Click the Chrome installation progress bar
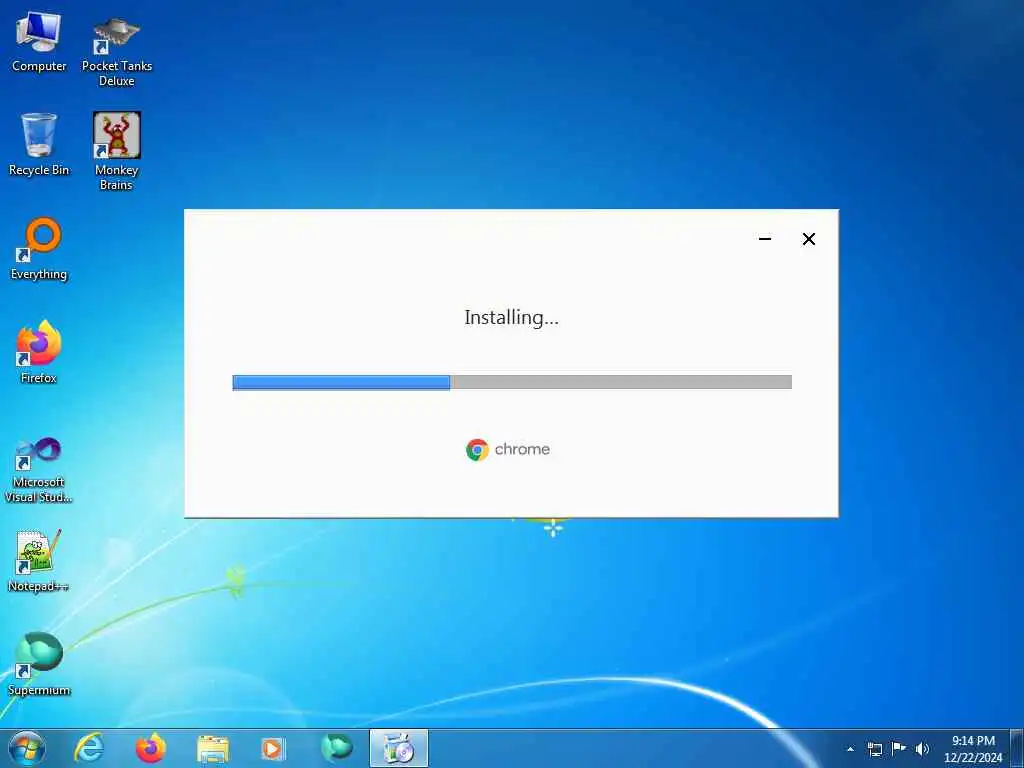The width and height of the screenshot is (1024, 768). (512, 382)
